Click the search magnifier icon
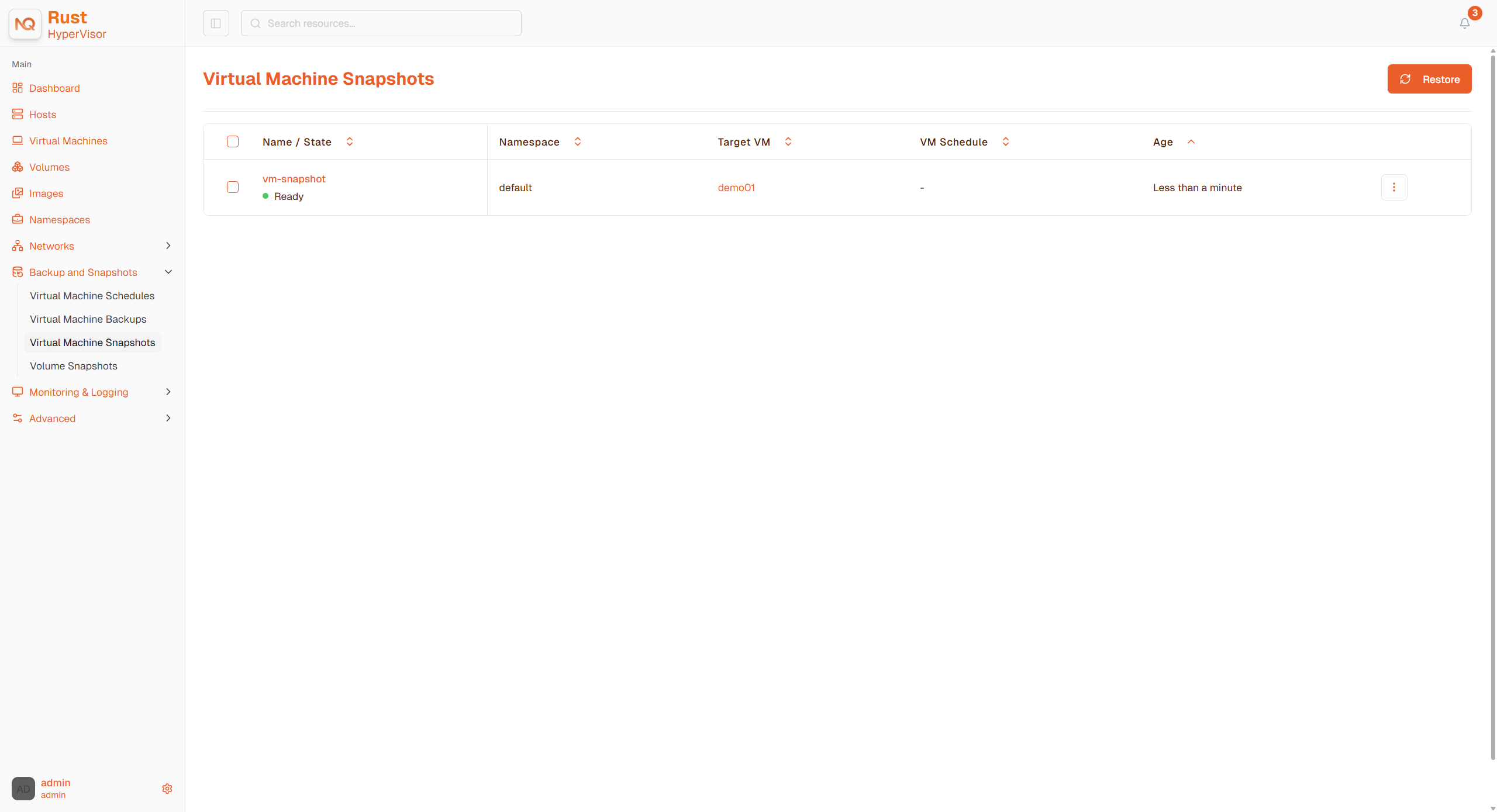Viewport: 1497px width, 812px height. click(x=256, y=23)
